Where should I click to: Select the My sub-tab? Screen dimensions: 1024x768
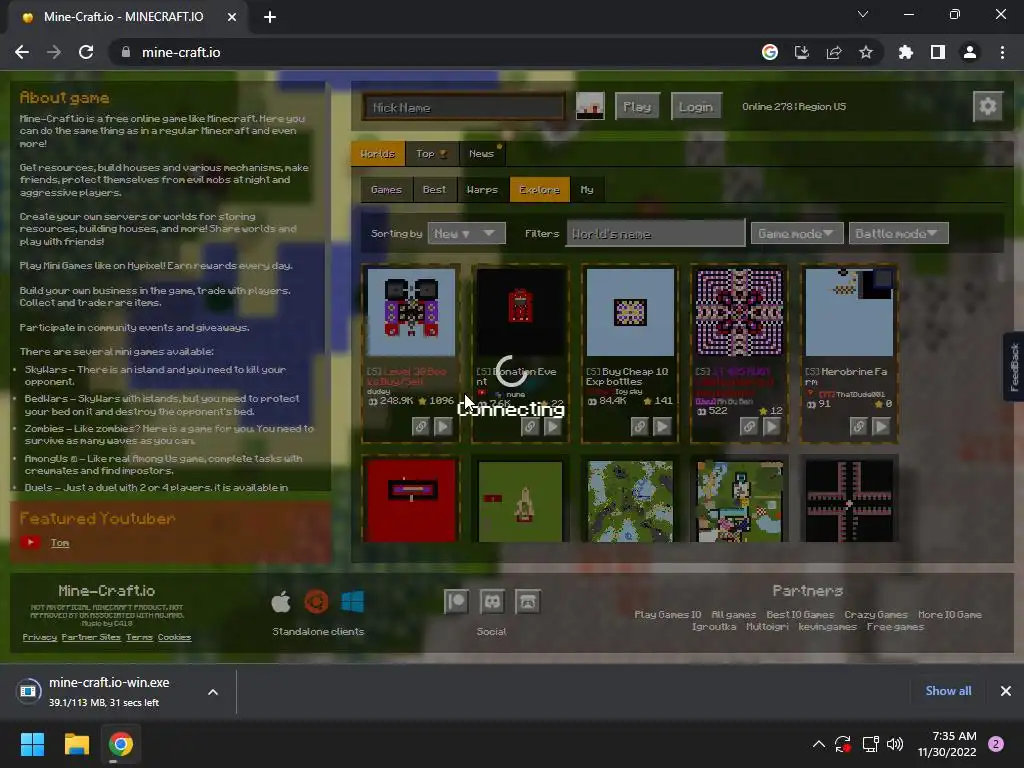click(587, 189)
